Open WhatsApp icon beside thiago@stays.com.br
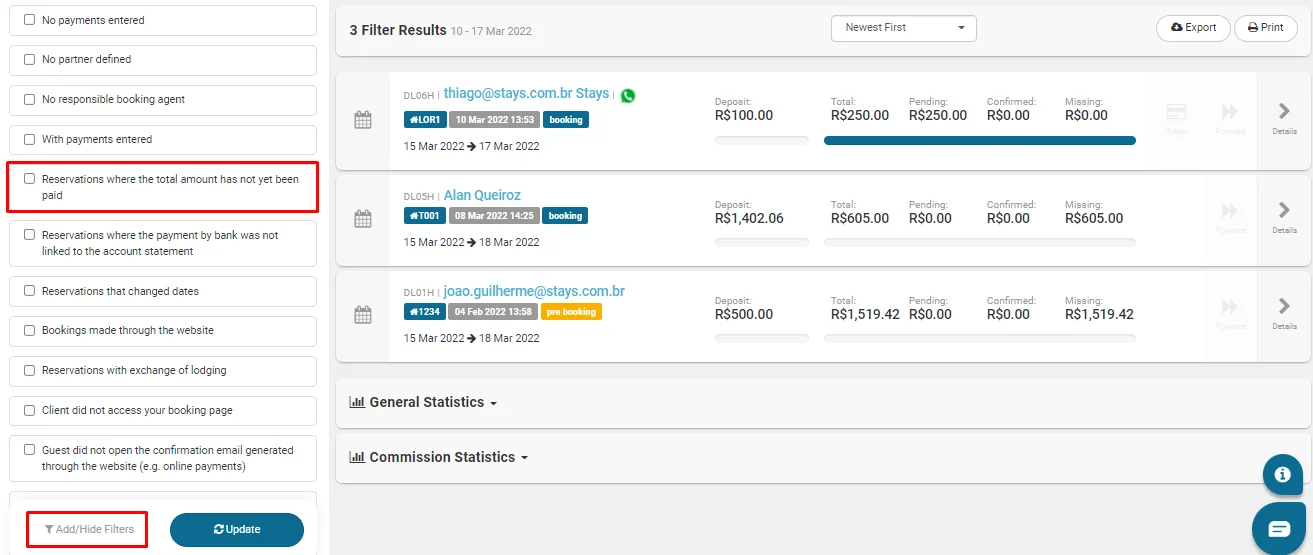 click(627, 96)
